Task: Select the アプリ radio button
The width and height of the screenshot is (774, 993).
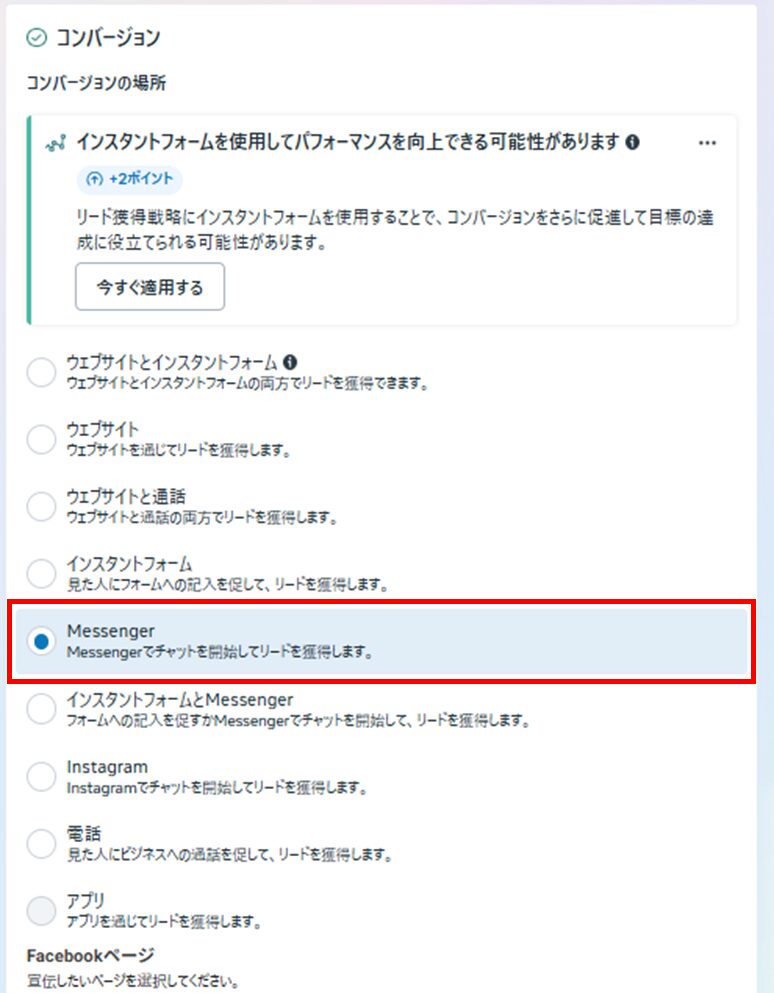Action: point(41,910)
